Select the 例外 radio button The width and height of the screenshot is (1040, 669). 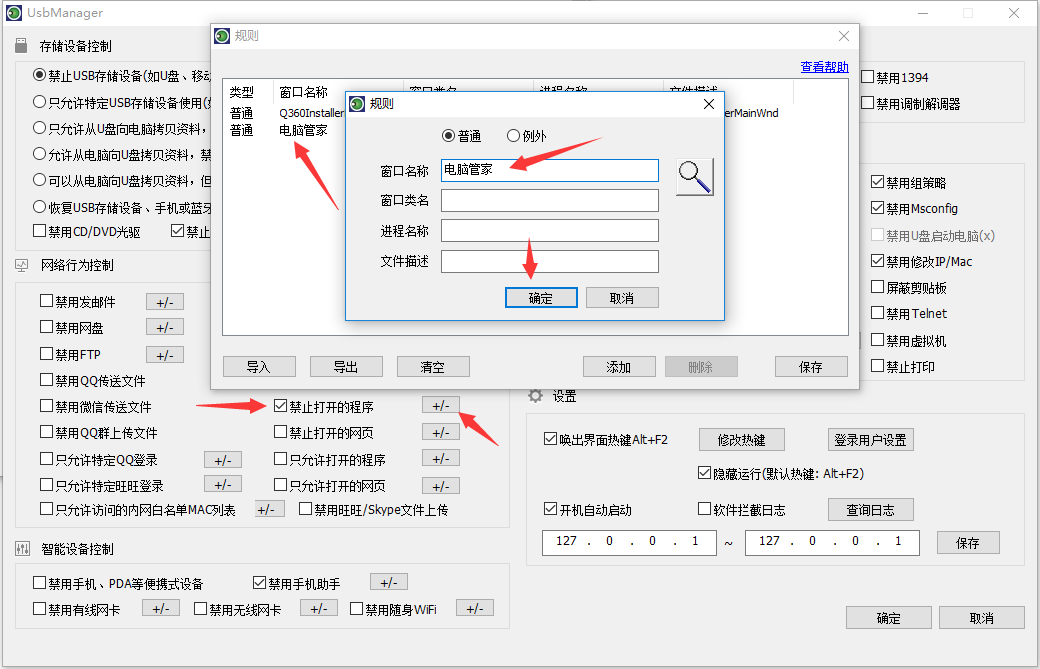pos(514,136)
